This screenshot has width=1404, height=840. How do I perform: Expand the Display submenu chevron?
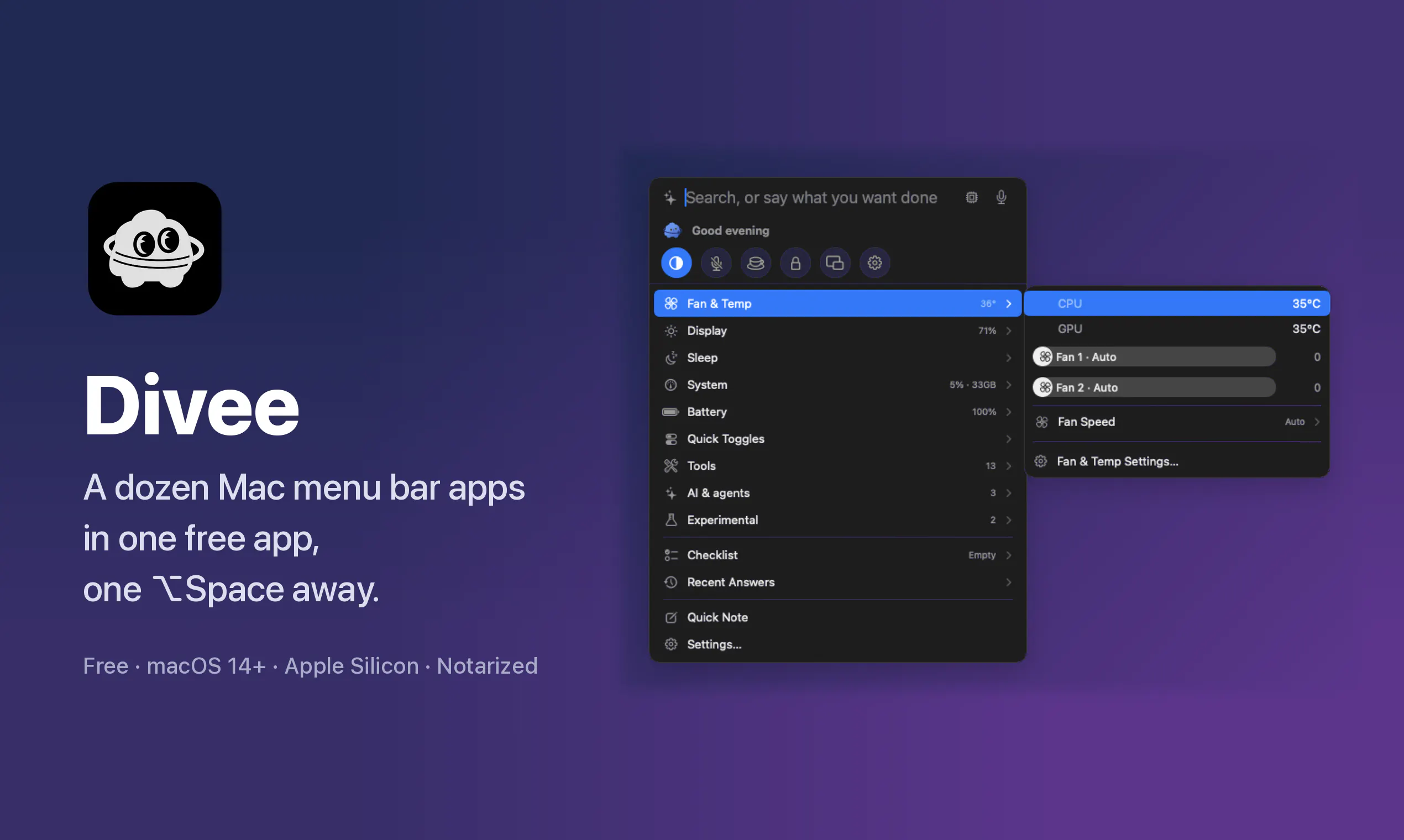1009,330
